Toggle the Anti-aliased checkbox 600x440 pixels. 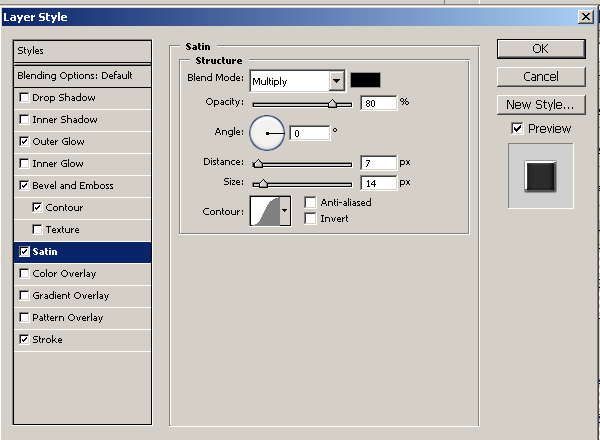tap(311, 203)
